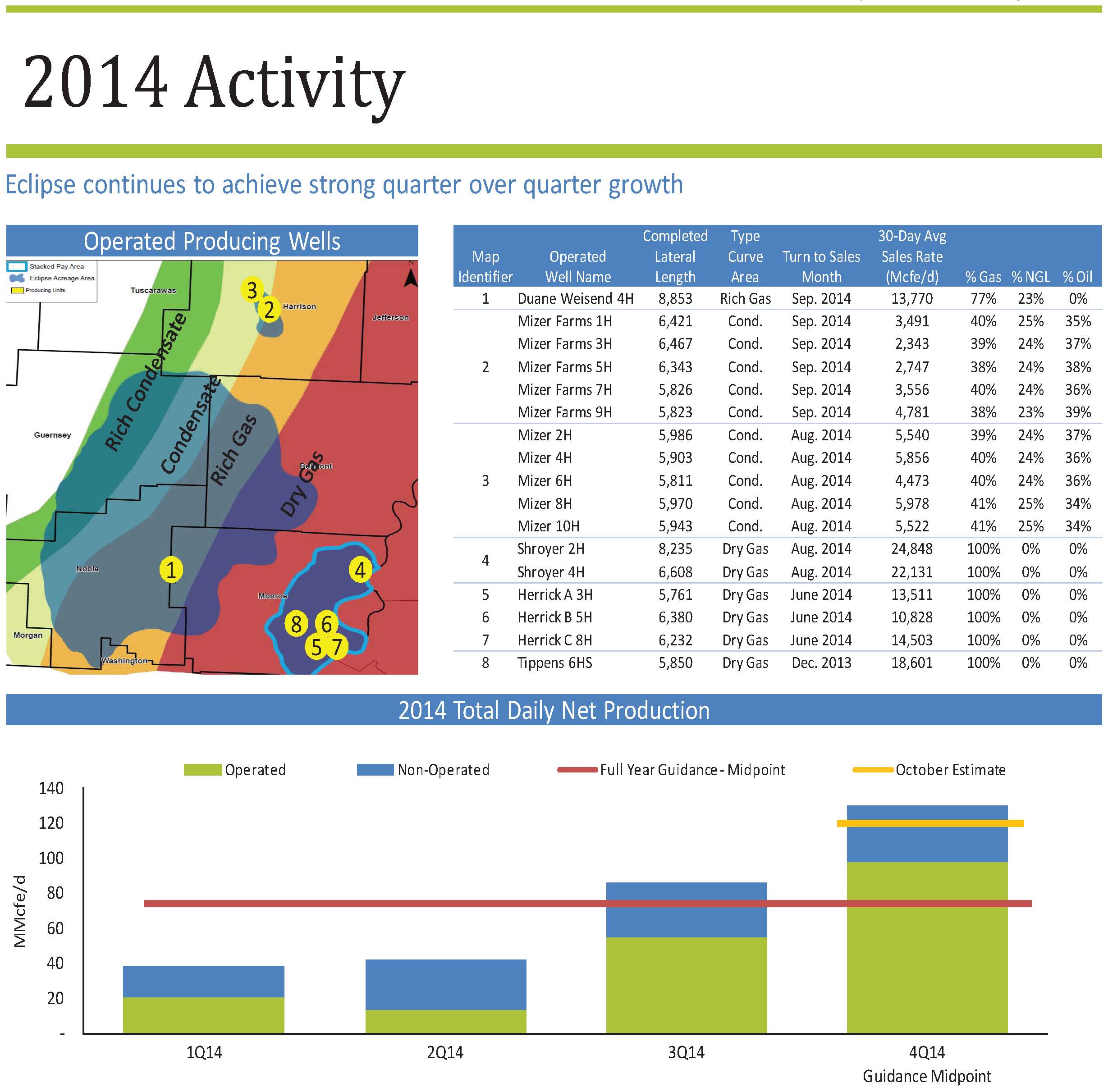This screenshot has width=1108, height=1092.
Task: Click the orange October Estimate legend line
Action: [x=872, y=770]
